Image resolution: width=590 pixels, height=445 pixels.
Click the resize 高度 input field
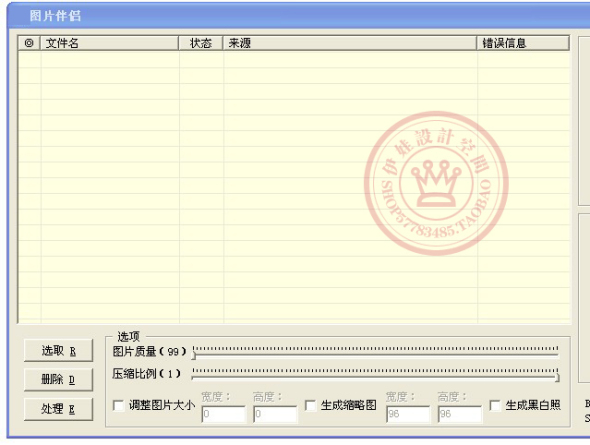point(275,414)
